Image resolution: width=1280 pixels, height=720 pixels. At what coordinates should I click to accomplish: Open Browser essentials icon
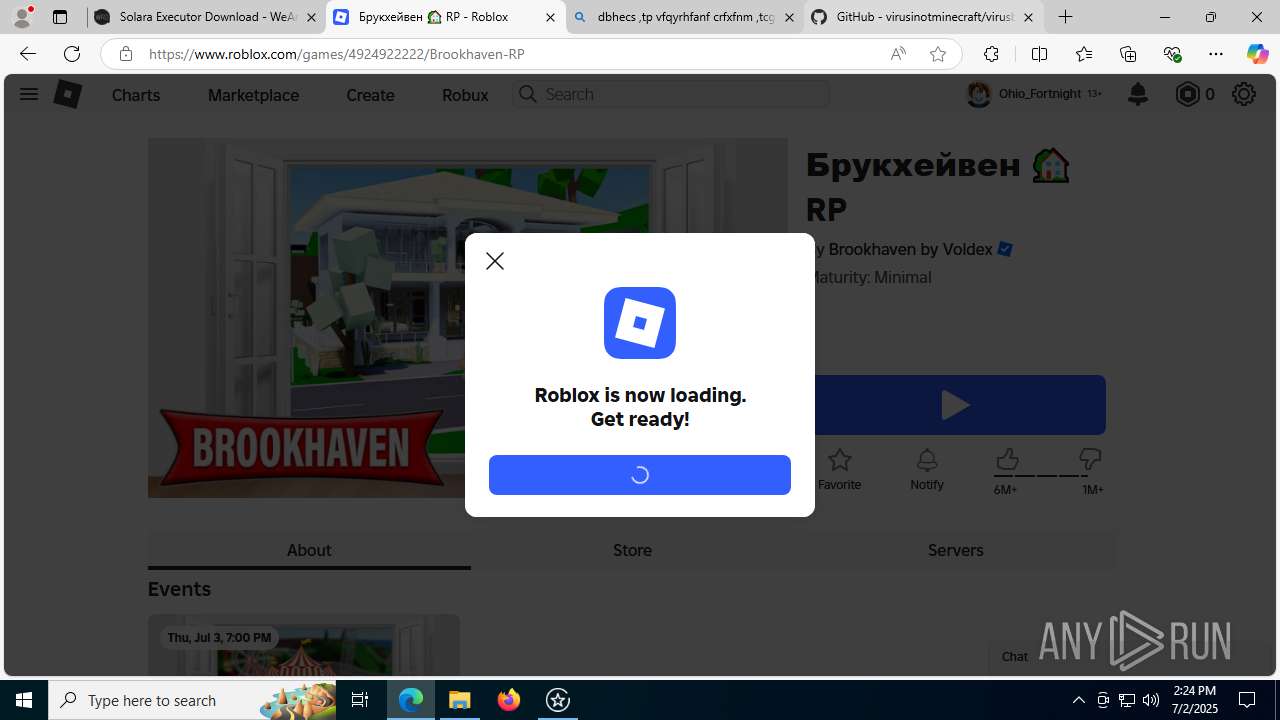point(1172,54)
